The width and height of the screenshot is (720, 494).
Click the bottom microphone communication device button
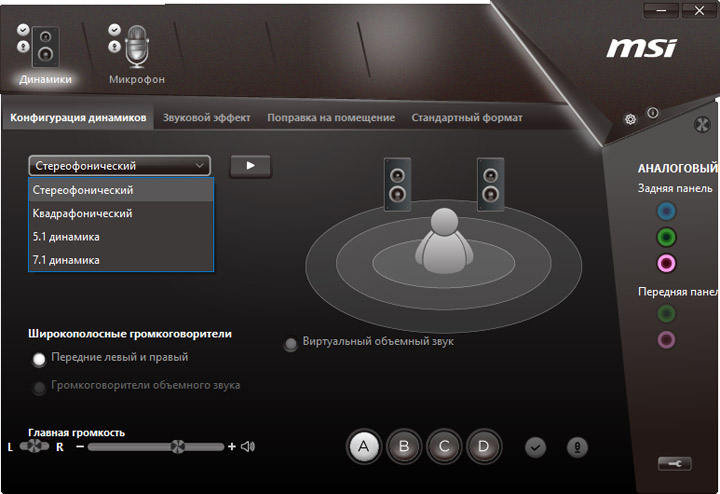[x=577, y=447]
